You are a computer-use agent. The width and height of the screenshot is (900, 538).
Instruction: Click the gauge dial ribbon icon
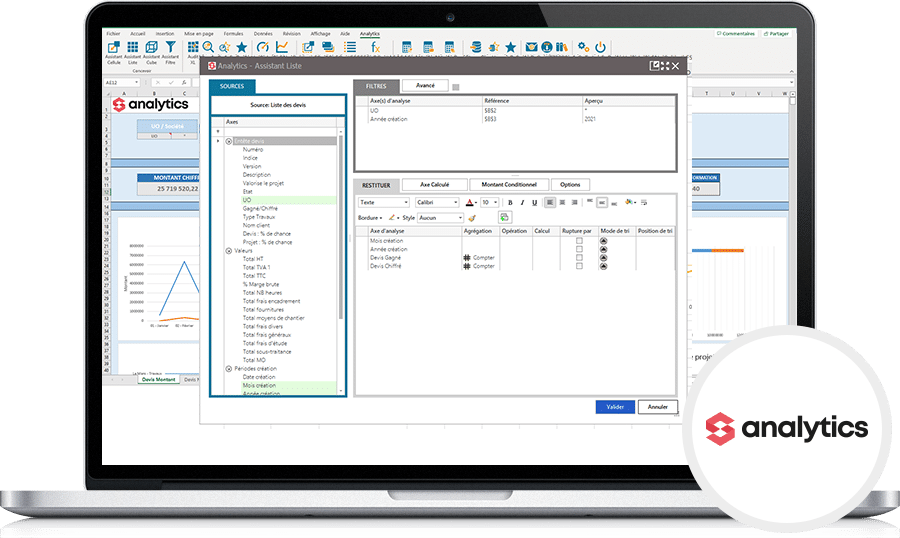(263, 47)
